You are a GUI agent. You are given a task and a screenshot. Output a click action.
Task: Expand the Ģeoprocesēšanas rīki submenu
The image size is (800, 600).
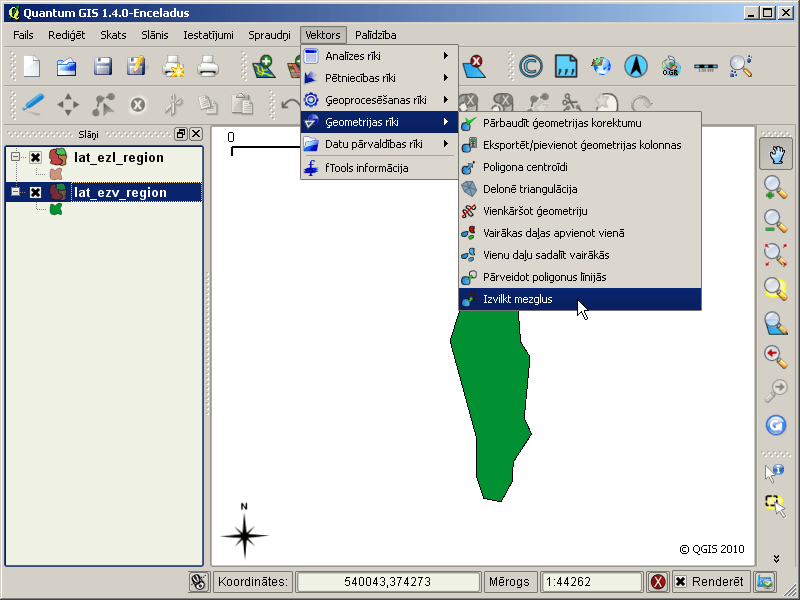[x=379, y=100]
